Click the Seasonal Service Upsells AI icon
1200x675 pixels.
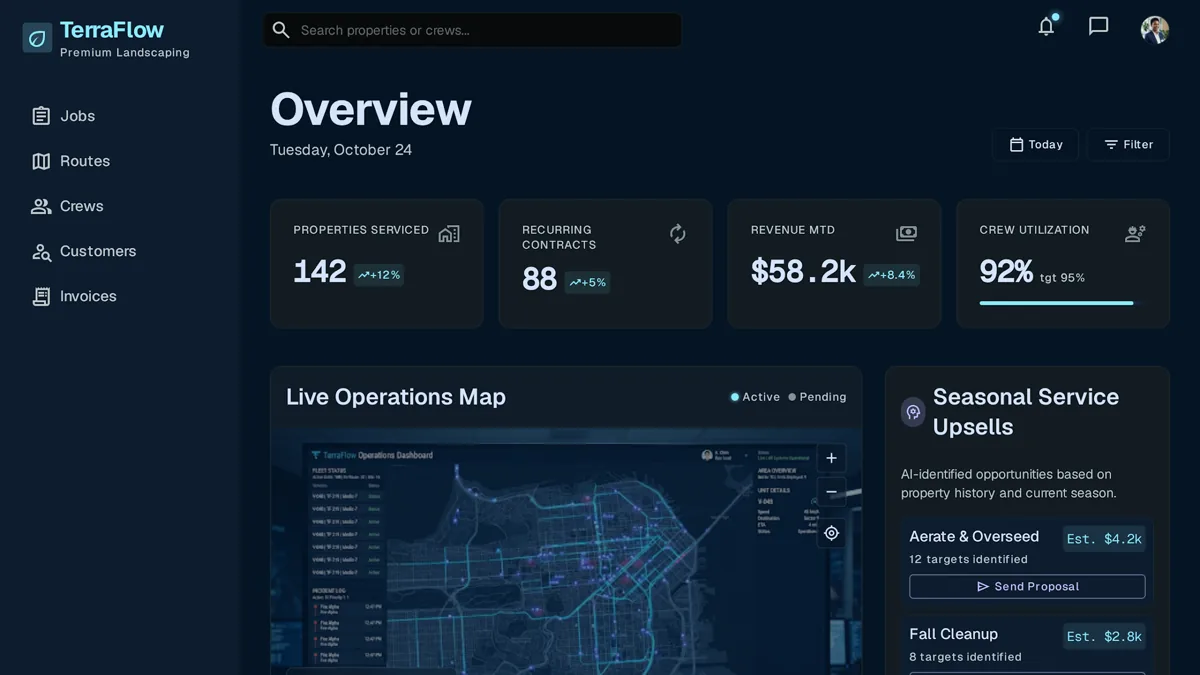point(913,412)
